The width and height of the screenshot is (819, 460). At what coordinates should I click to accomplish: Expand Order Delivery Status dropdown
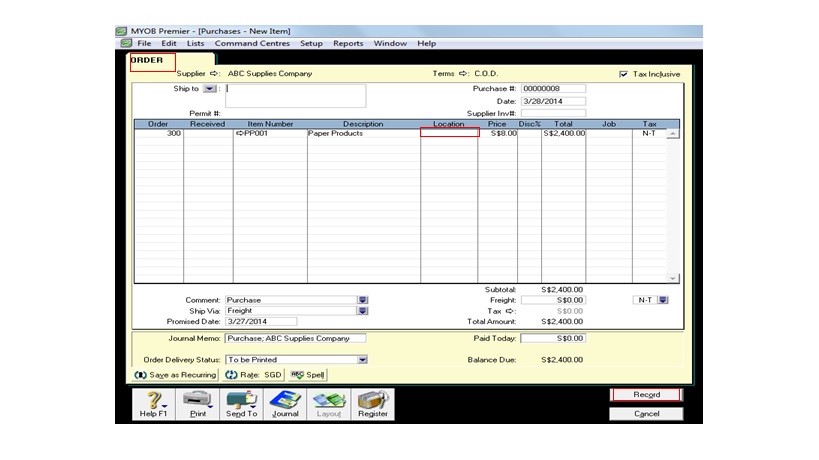click(x=362, y=360)
